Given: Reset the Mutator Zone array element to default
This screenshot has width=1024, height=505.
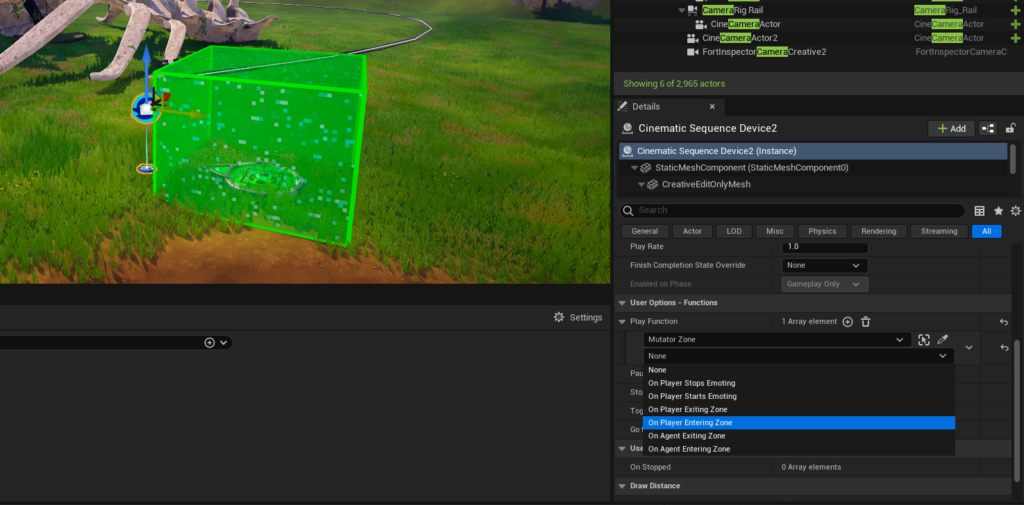Looking at the screenshot, I should coord(1004,348).
